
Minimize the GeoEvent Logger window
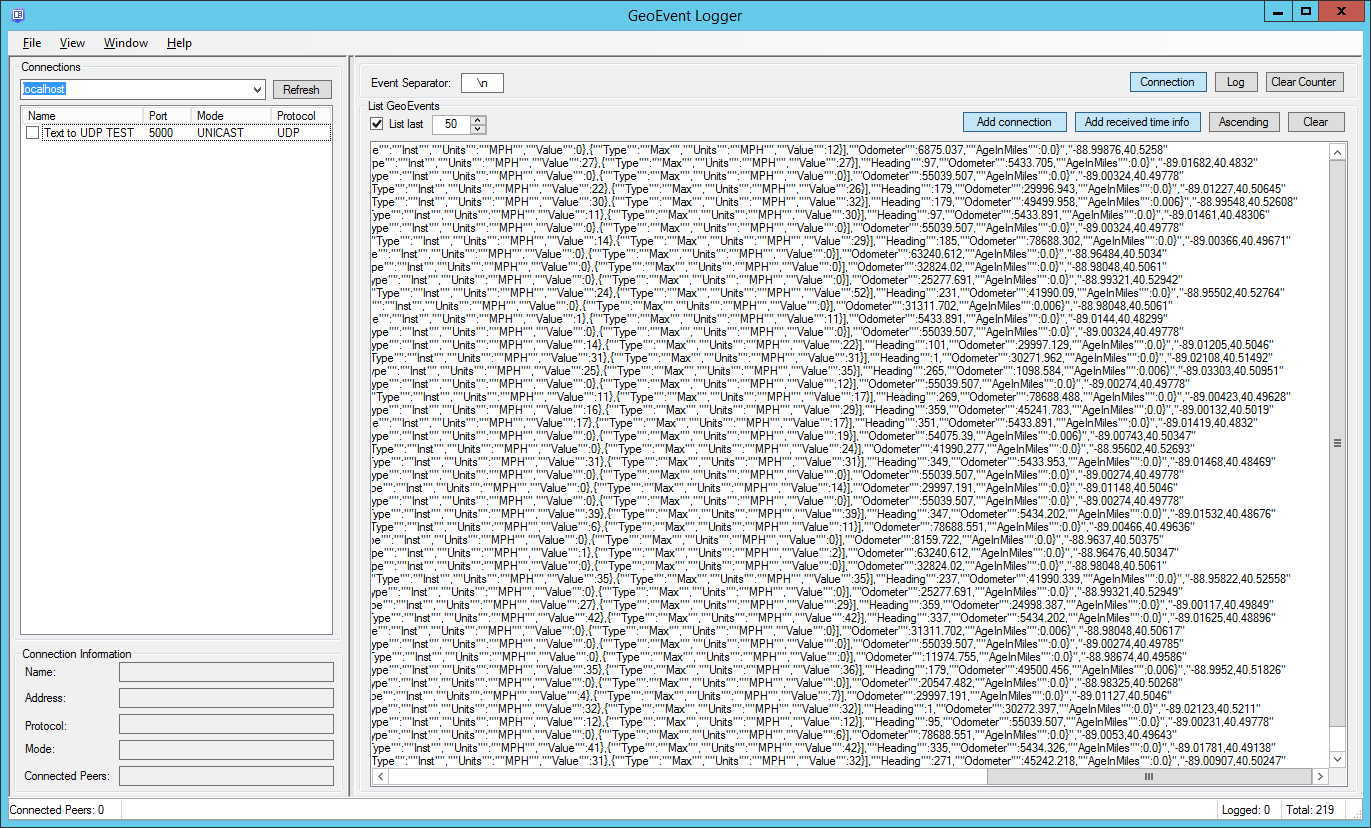[x=1278, y=11]
